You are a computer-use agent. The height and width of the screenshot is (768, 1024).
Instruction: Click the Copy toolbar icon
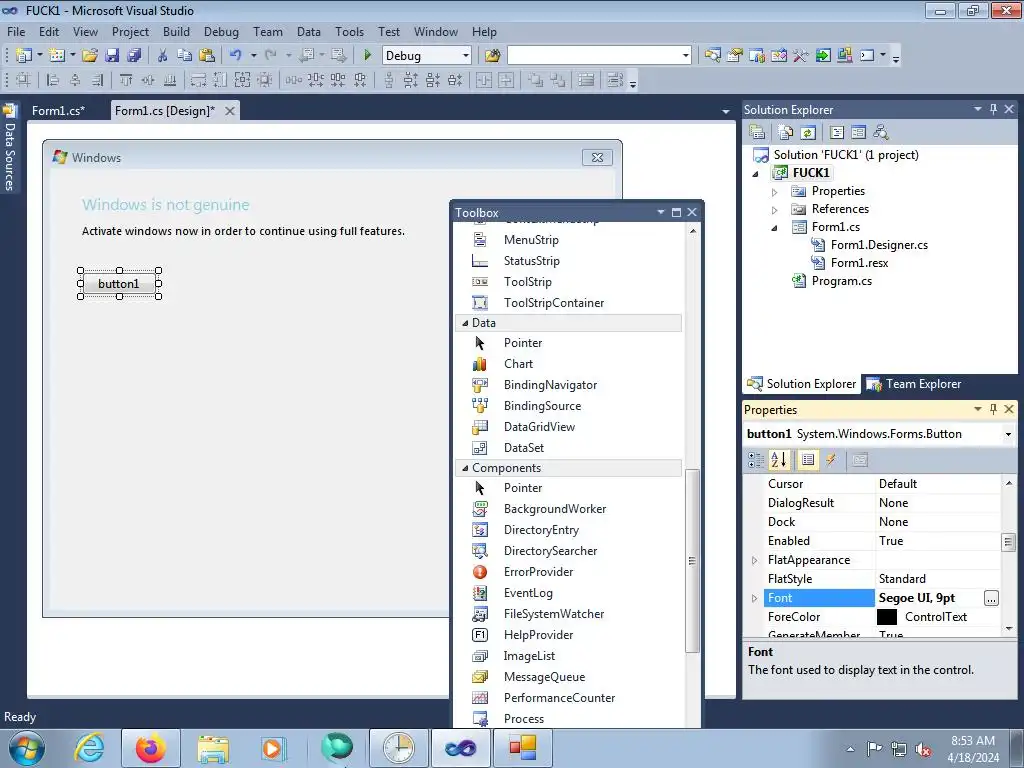tap(185, 56)
